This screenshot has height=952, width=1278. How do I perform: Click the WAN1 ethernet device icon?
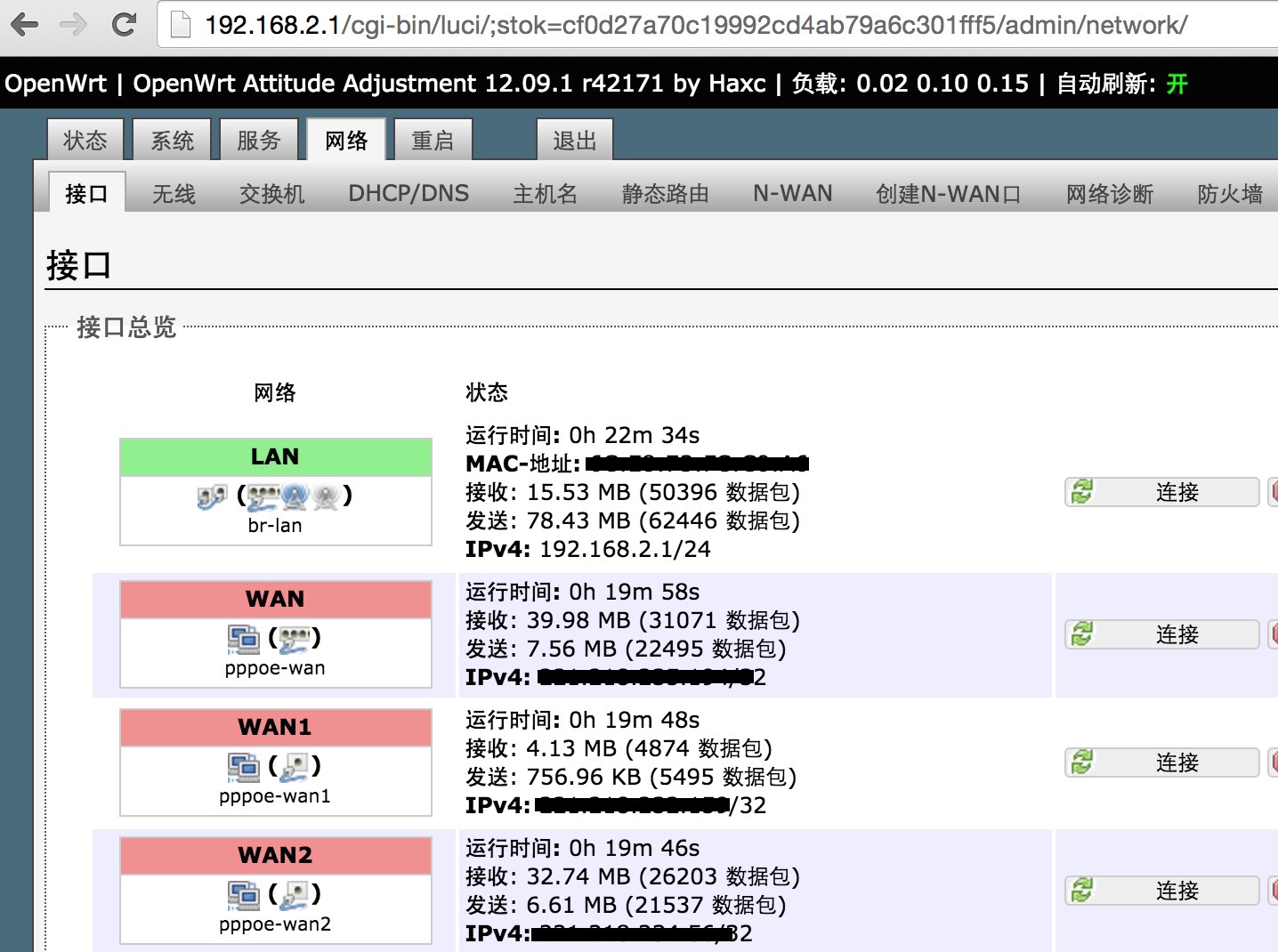(x=295, y=767)
